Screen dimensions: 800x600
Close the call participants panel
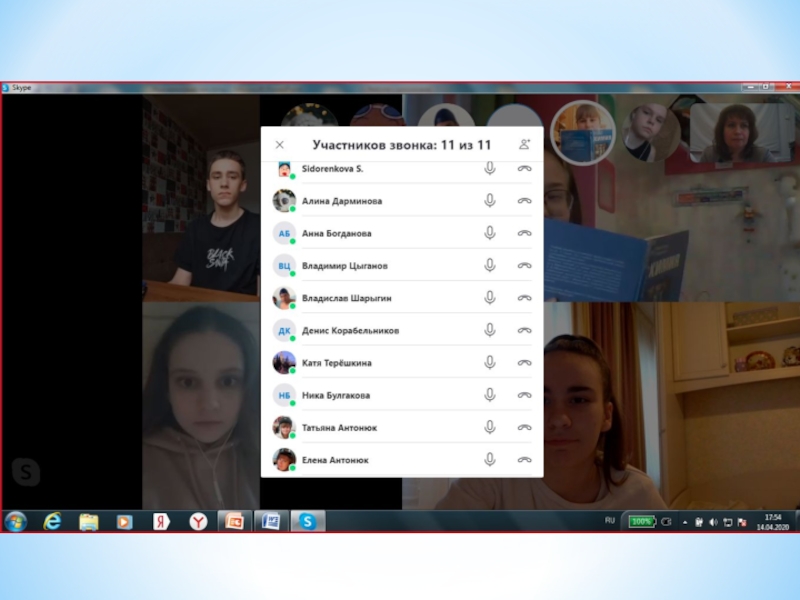point(280,145)
